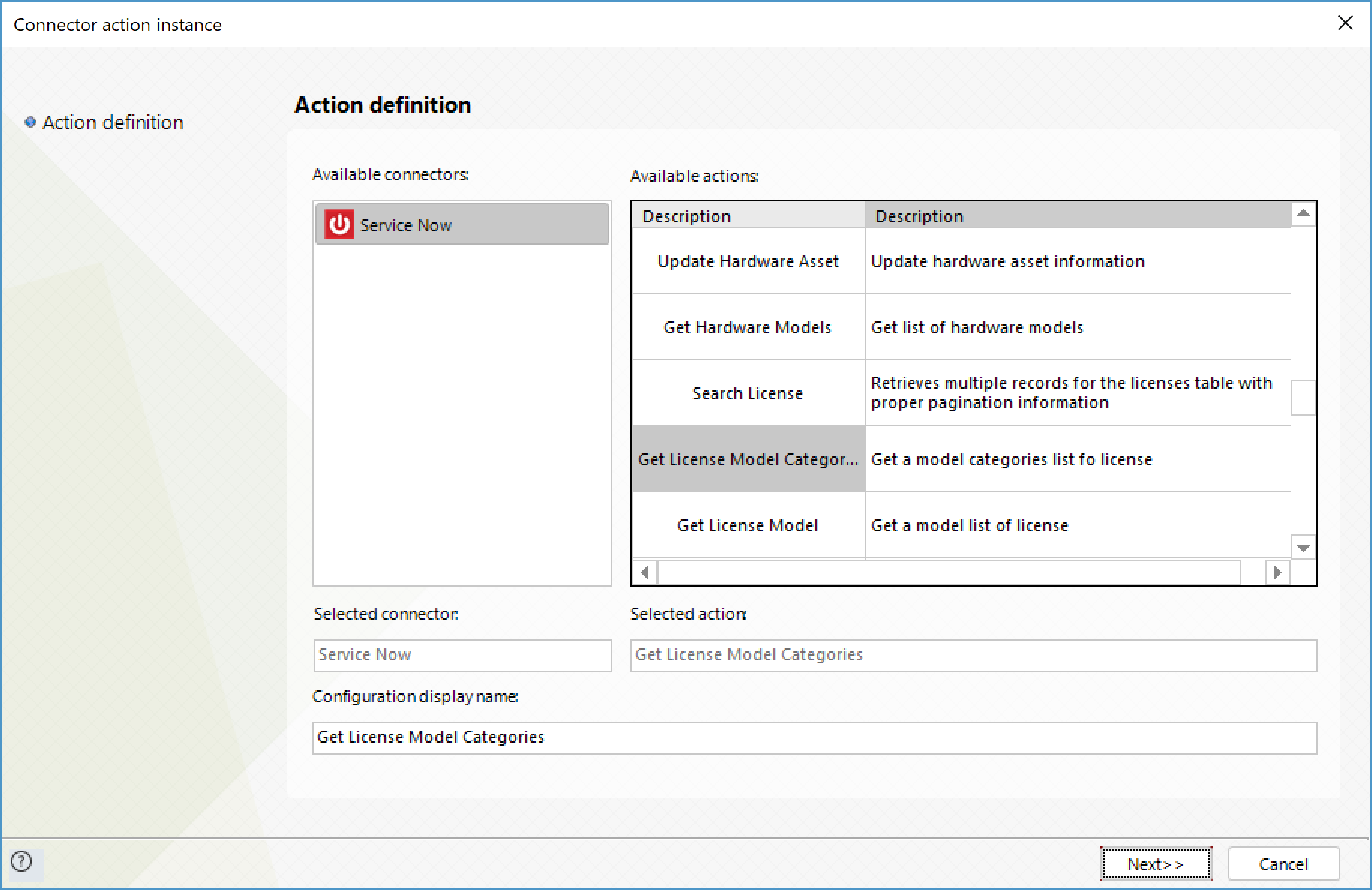Image resolution: width=1372 pixels, height=890 pixels.
Task: Click the Selected connector field
Action: click(462, 655)
